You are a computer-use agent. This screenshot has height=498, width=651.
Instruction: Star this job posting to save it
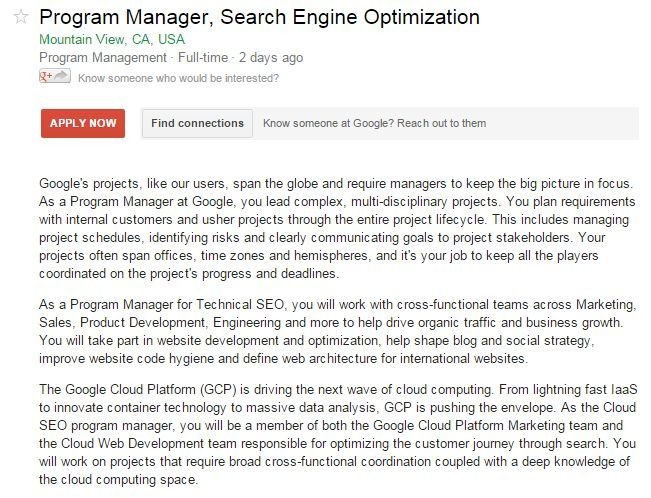22,18
